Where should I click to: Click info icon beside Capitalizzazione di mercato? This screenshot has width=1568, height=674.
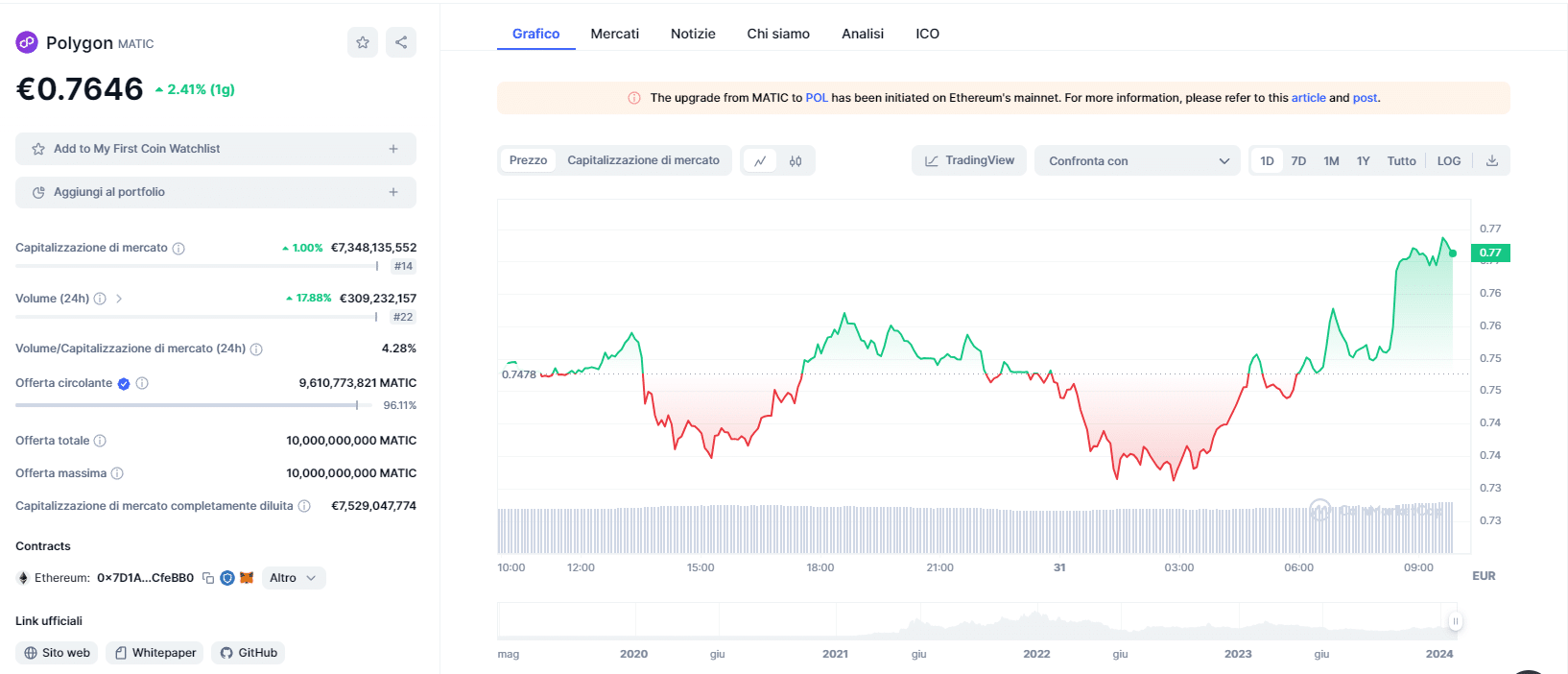[x=178, y=249]
